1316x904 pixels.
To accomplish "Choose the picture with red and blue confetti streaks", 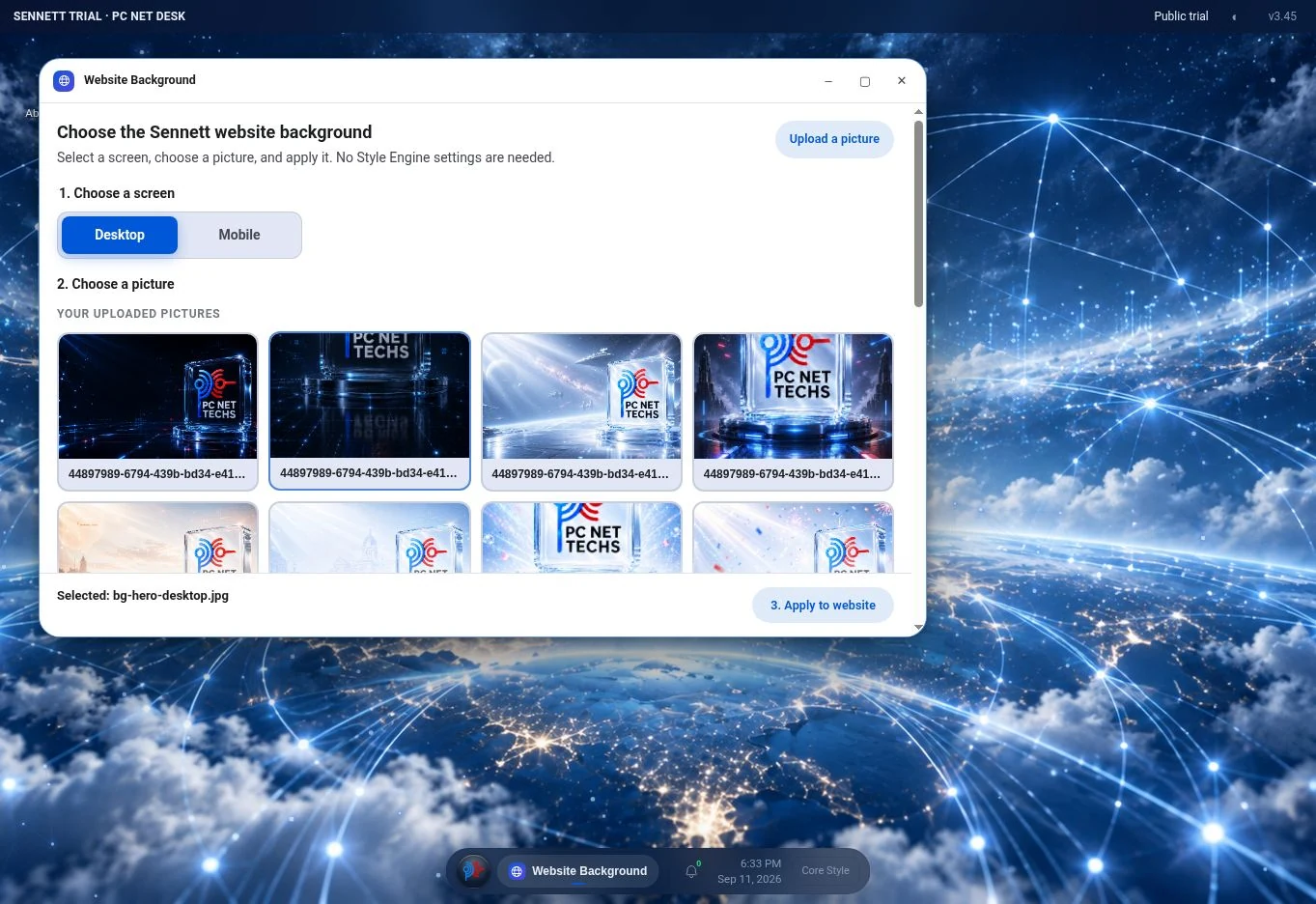I will [x=793, y=537].
